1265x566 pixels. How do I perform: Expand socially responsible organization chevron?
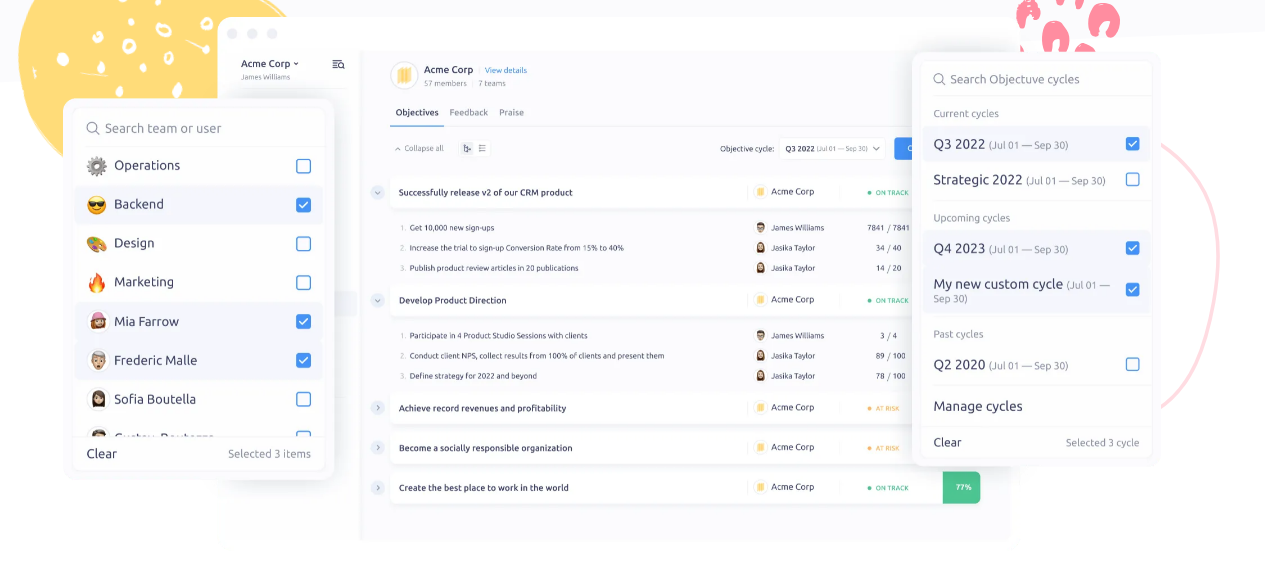click(x=378, y=448)
